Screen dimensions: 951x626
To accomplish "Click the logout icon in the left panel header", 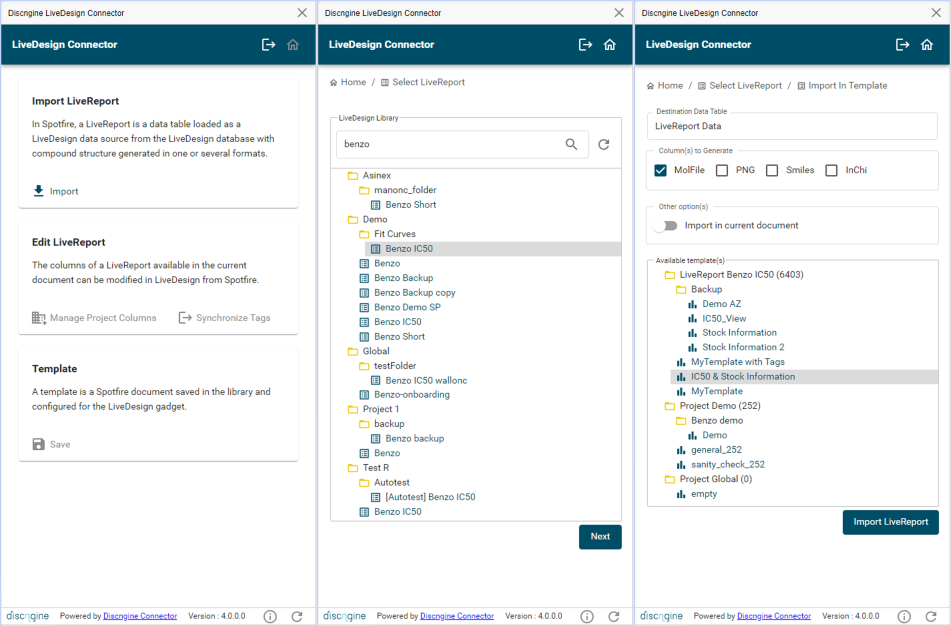I will point(268,44).
